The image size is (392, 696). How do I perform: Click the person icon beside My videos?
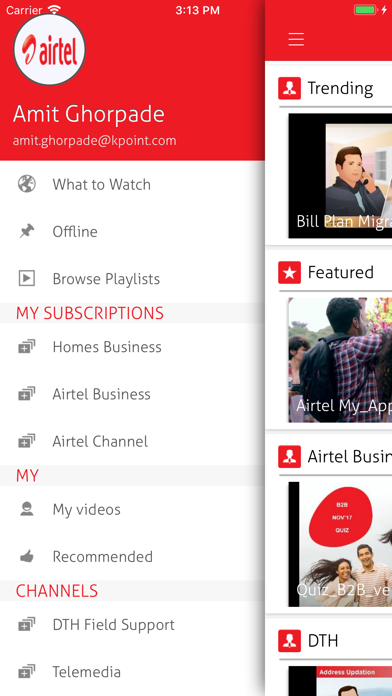[x=27, y=509]
